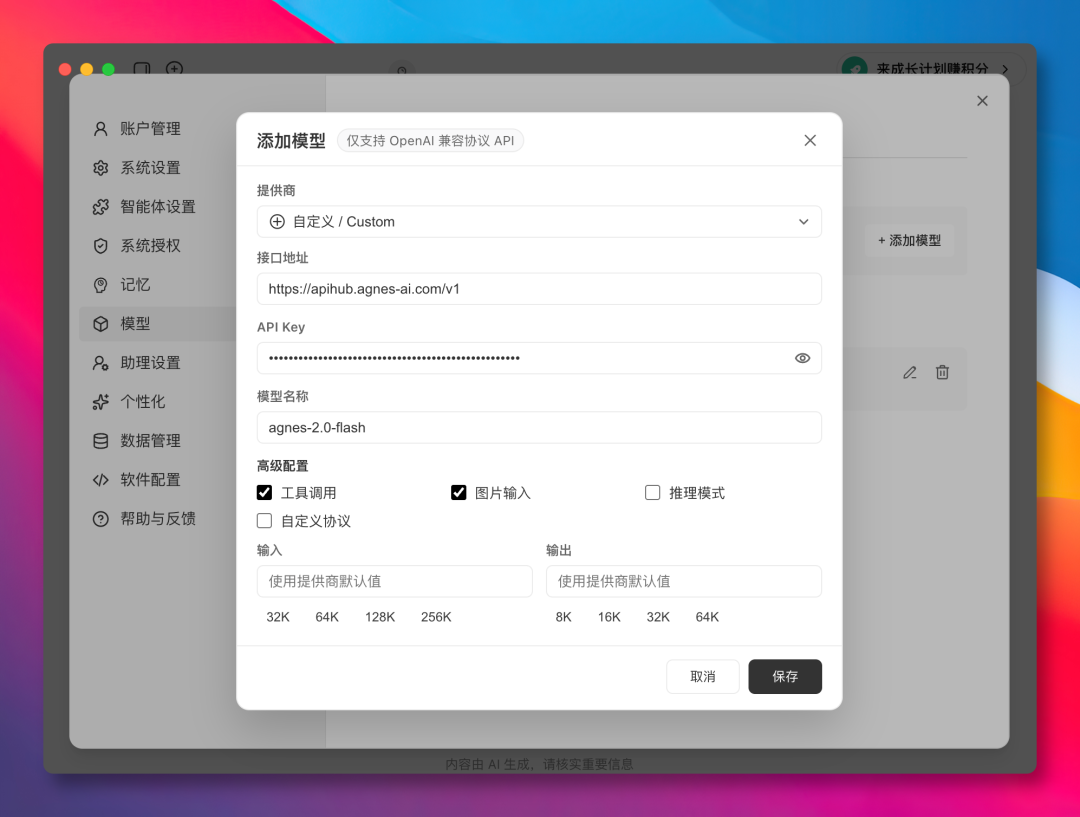The height and width of the screenshot is (817, 1080).
Task: Select 32K output preset
Action: (x=658, y=617)
